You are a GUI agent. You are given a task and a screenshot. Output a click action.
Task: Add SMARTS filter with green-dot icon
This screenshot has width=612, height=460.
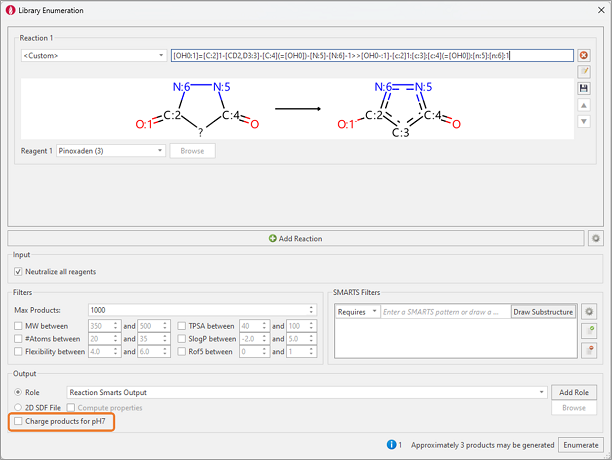click(589, 331)
